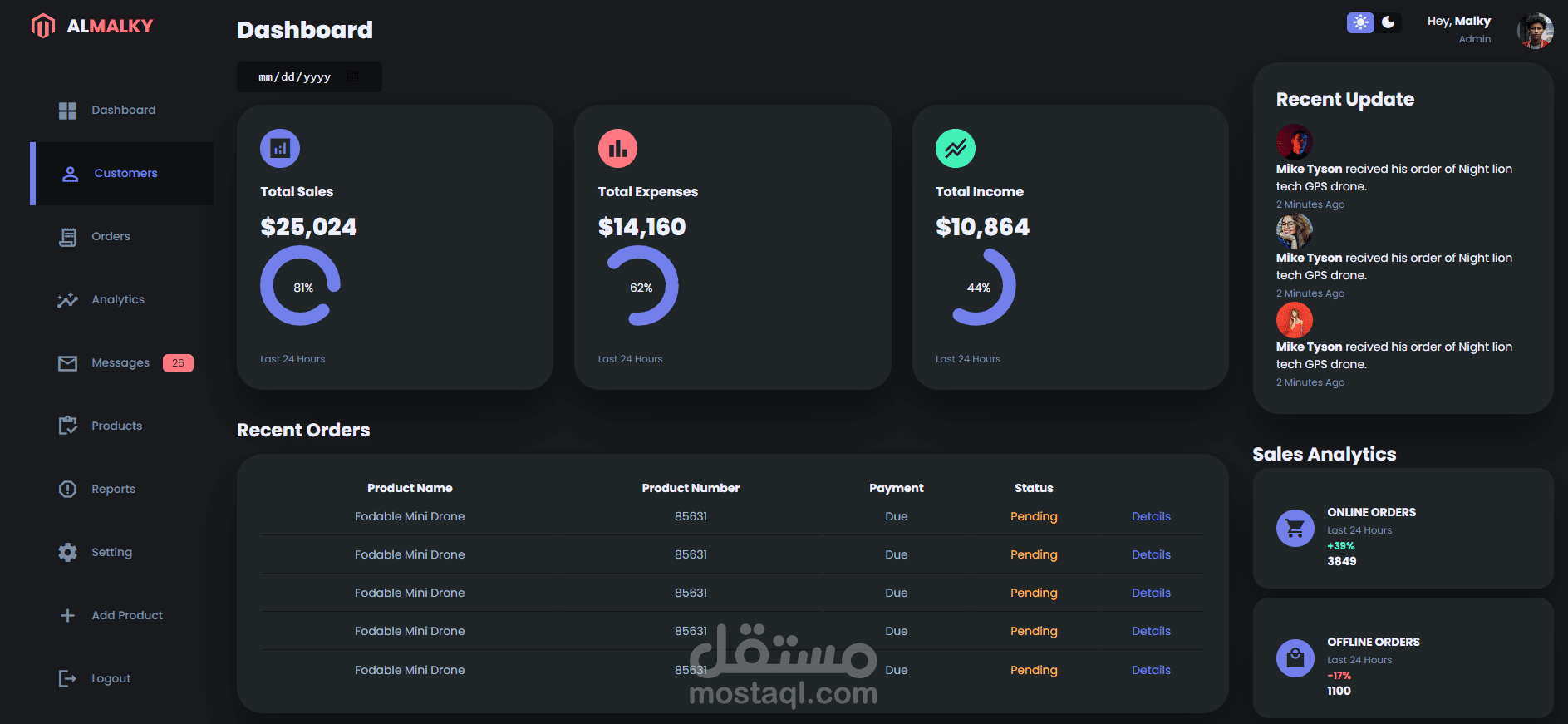Click the Product Name column header
Image resolution: width=1568 pixels, height=724 pixels.
tap(410, 488)
